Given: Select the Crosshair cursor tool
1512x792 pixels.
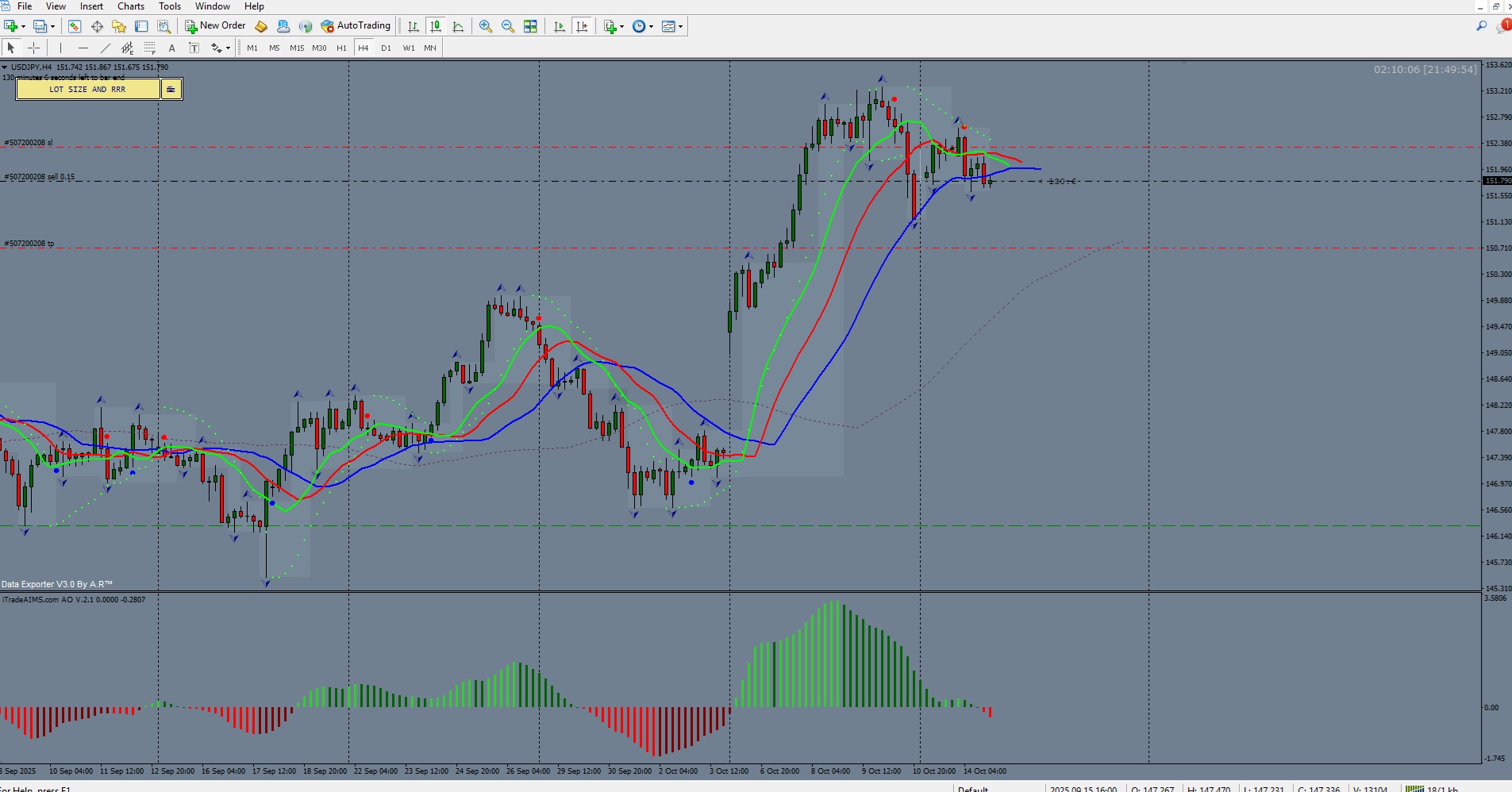Looking at the screenshot, I should [33, 48].
